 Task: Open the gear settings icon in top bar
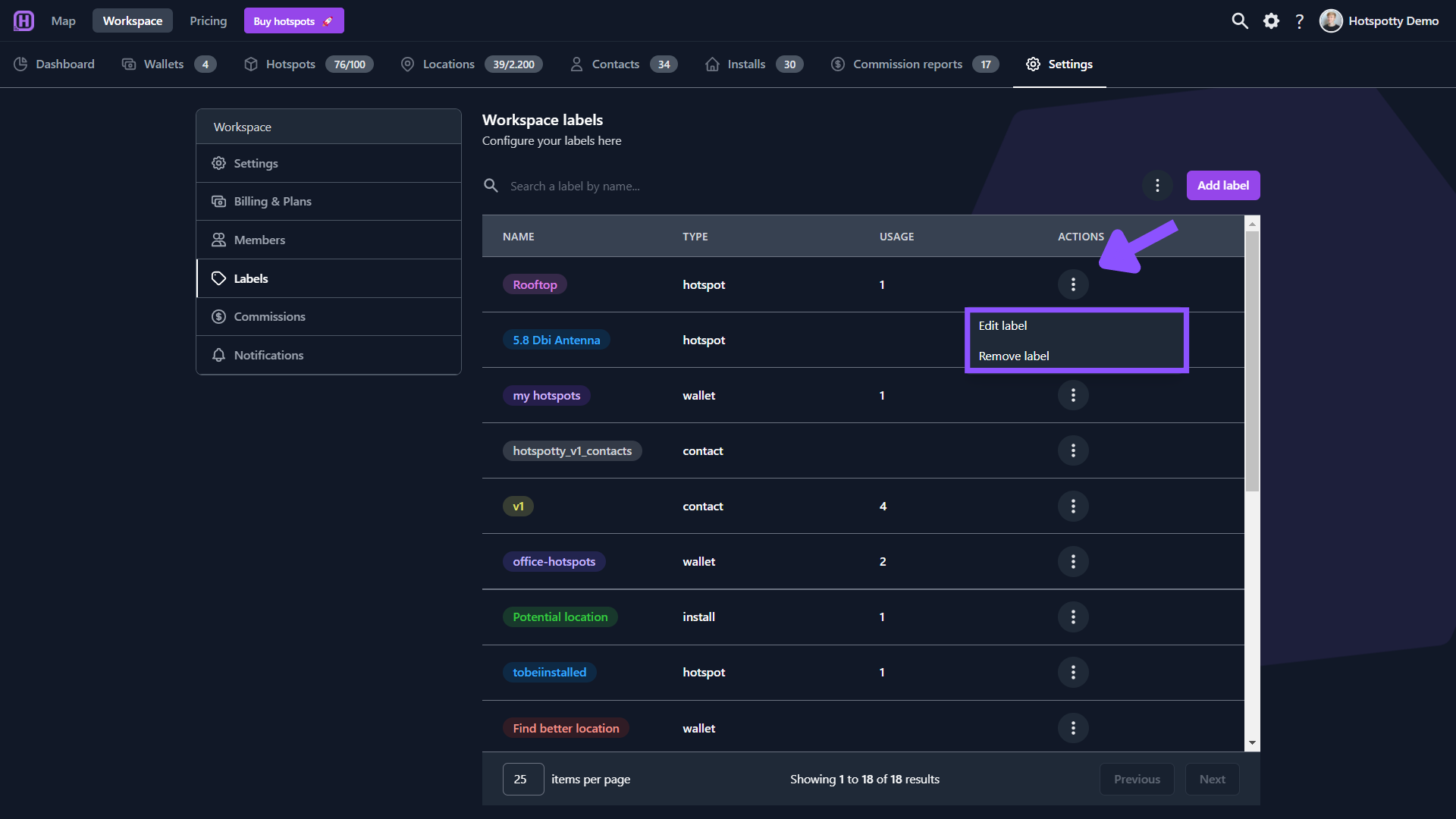pyautogui.click(x=1271, y=20)
